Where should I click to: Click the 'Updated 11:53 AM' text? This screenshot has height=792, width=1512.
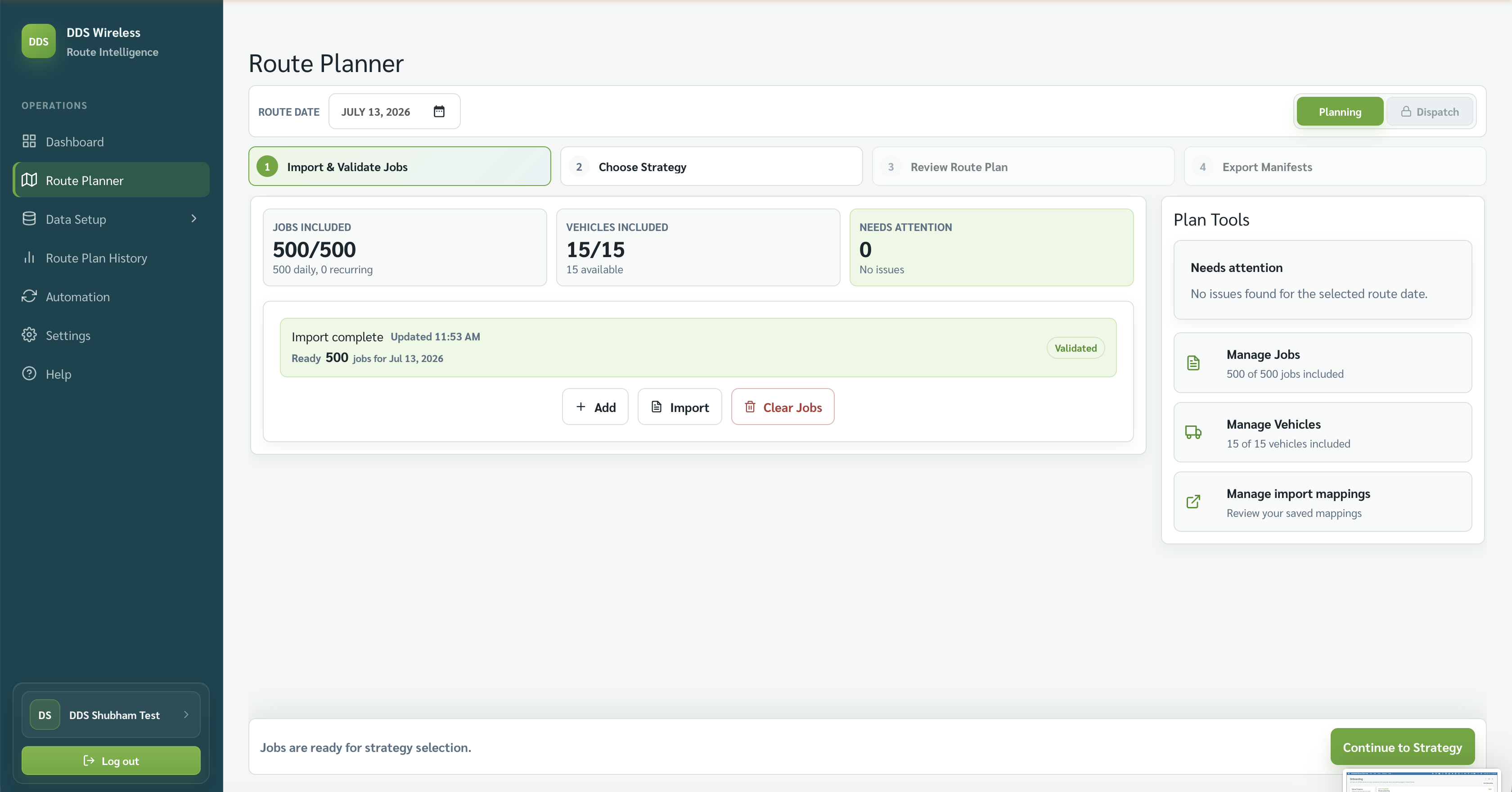tap(436, 337)
